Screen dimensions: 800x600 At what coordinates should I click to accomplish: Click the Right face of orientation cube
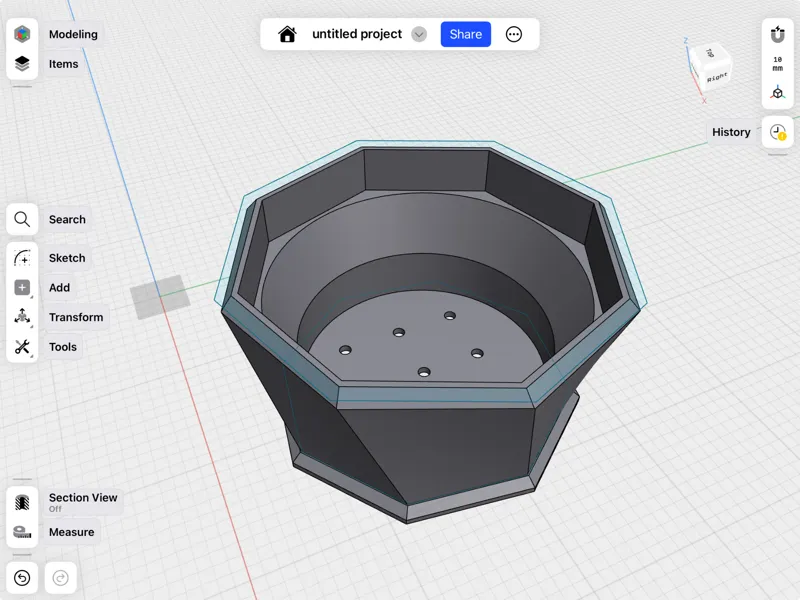(x=717, y=78)
